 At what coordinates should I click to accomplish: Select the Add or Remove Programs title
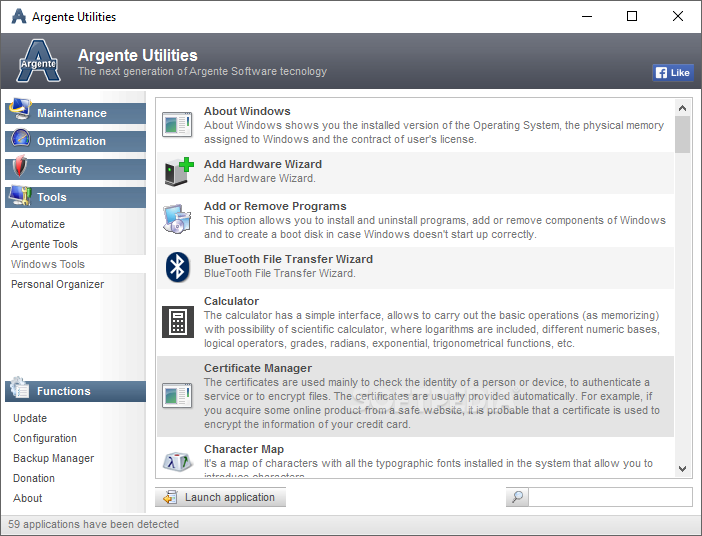[275, 206]
